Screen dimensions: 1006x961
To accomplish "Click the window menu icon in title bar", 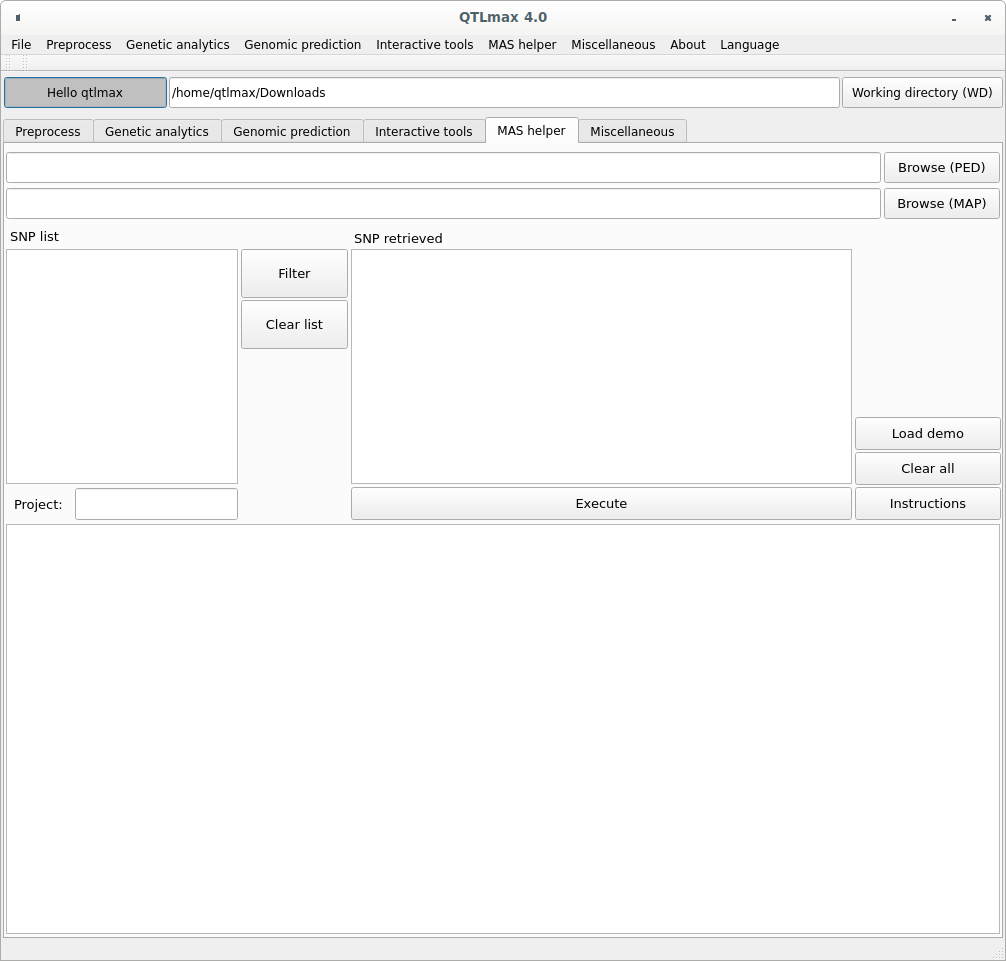I will 18,17.
